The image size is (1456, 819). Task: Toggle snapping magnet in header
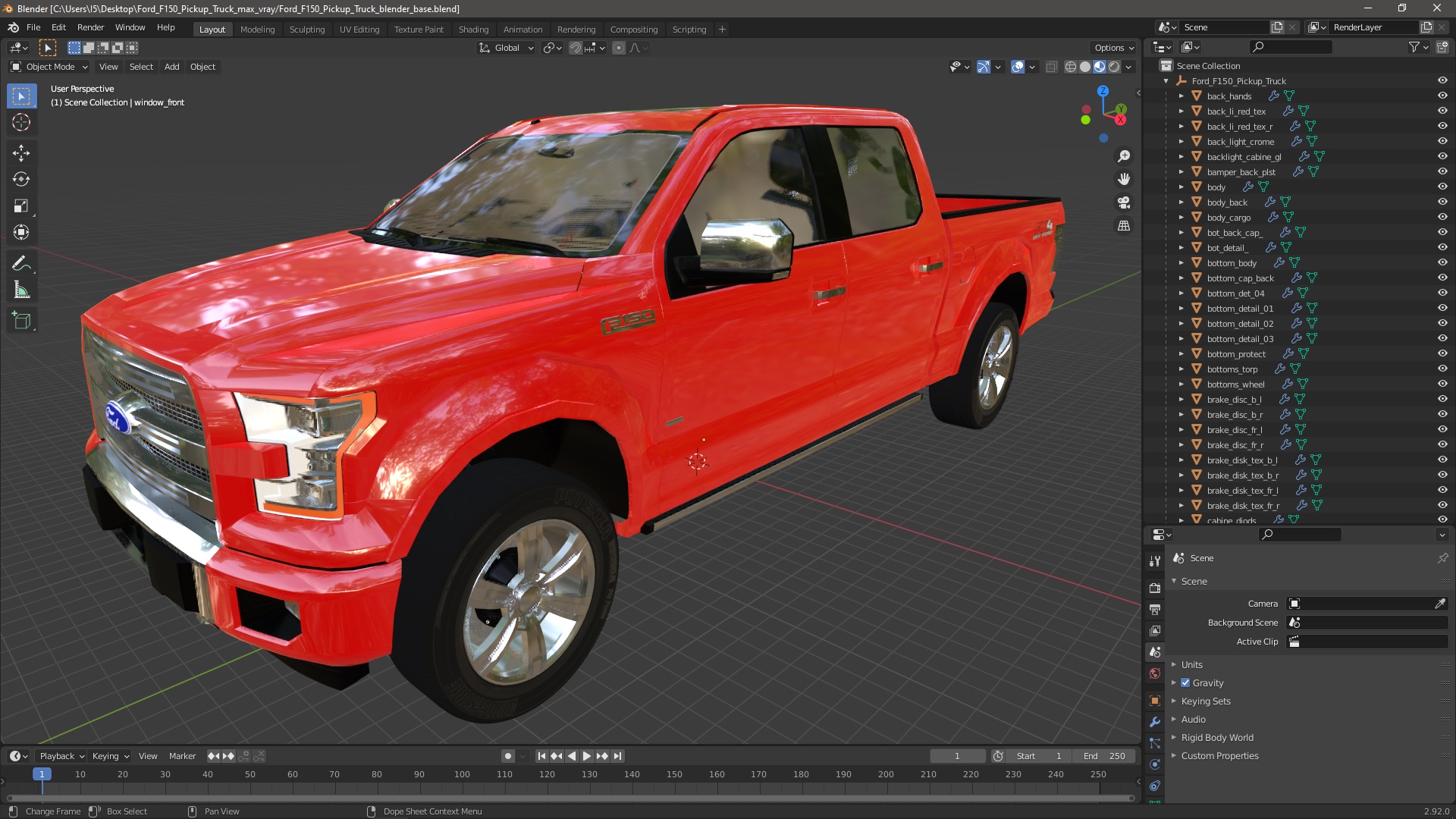pyautogui.click(x=576, y=48)
